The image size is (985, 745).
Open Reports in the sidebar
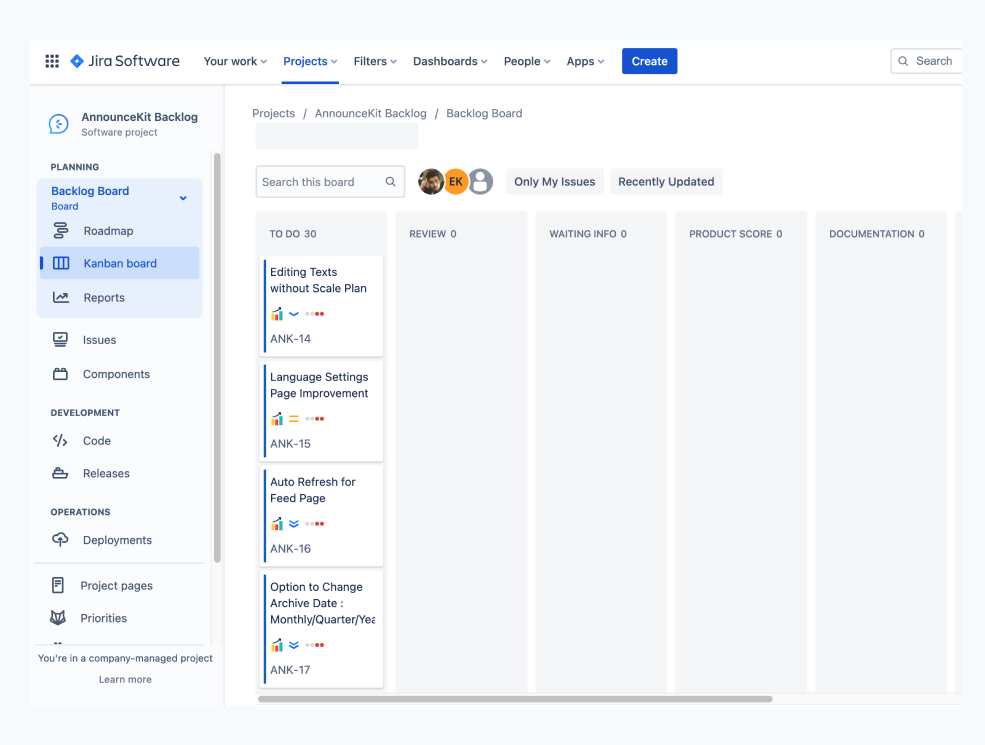point(119,297)
